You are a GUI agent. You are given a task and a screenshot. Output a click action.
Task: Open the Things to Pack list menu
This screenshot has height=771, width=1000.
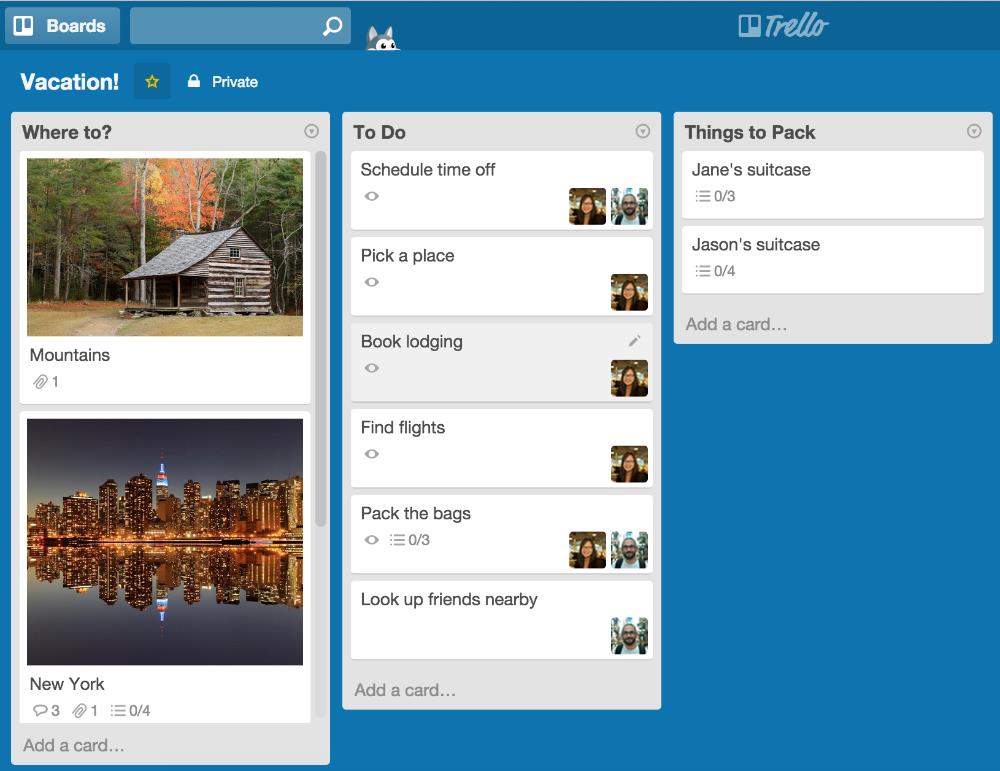pyautogui.click(x=974, y=131)
